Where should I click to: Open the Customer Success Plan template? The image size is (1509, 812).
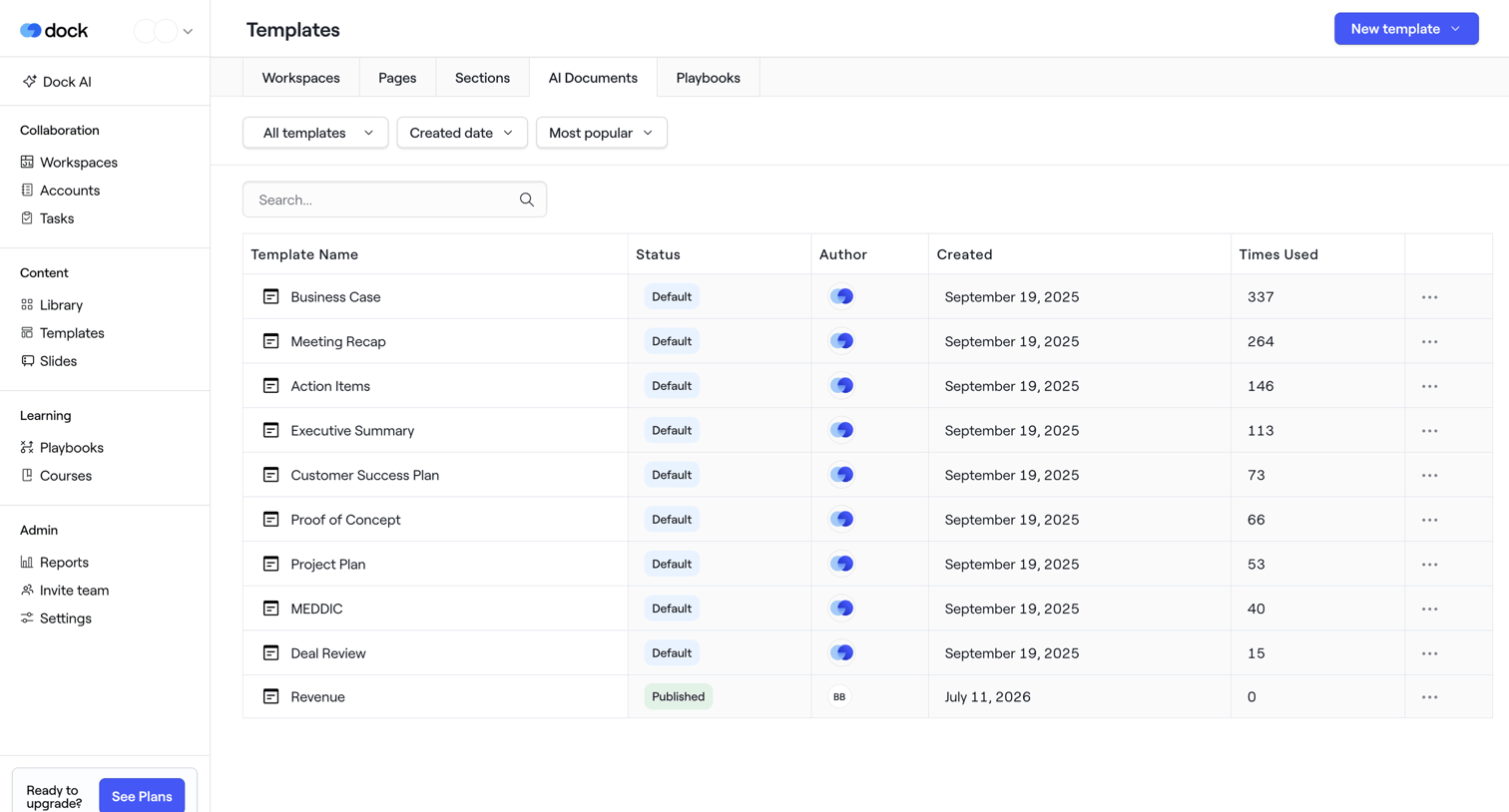[364, 475]
